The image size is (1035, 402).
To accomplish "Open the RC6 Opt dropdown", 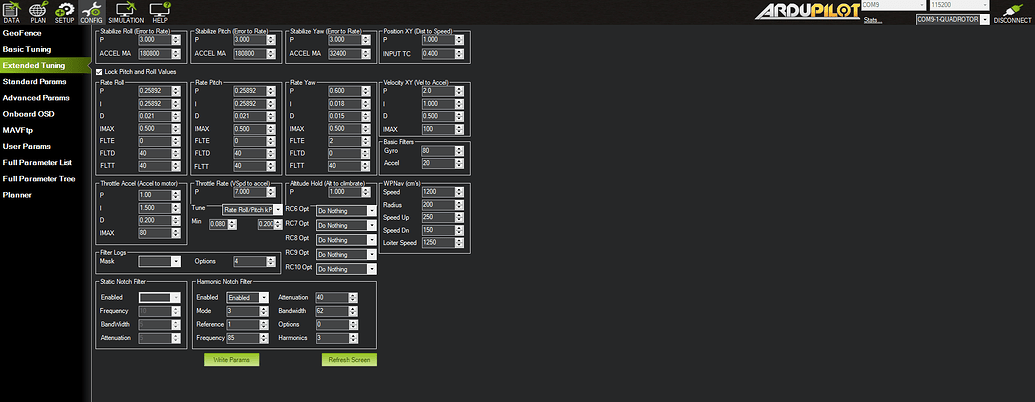I will (346, 211).
